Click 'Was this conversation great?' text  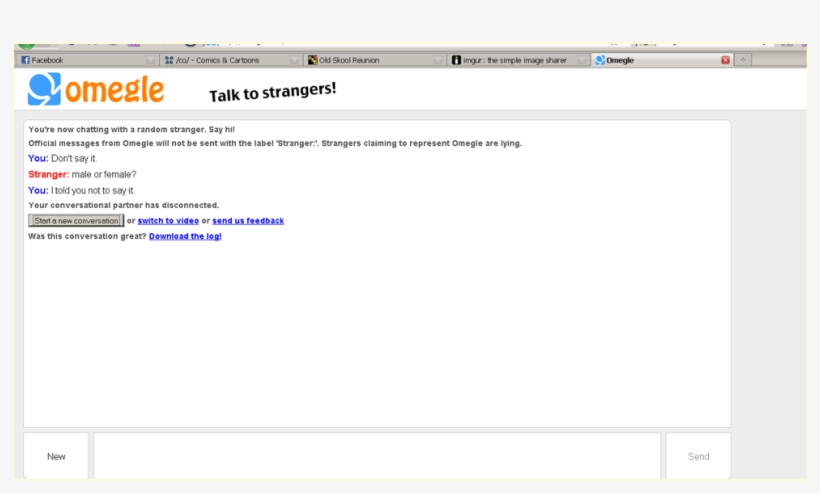click(x=87, y=236)
